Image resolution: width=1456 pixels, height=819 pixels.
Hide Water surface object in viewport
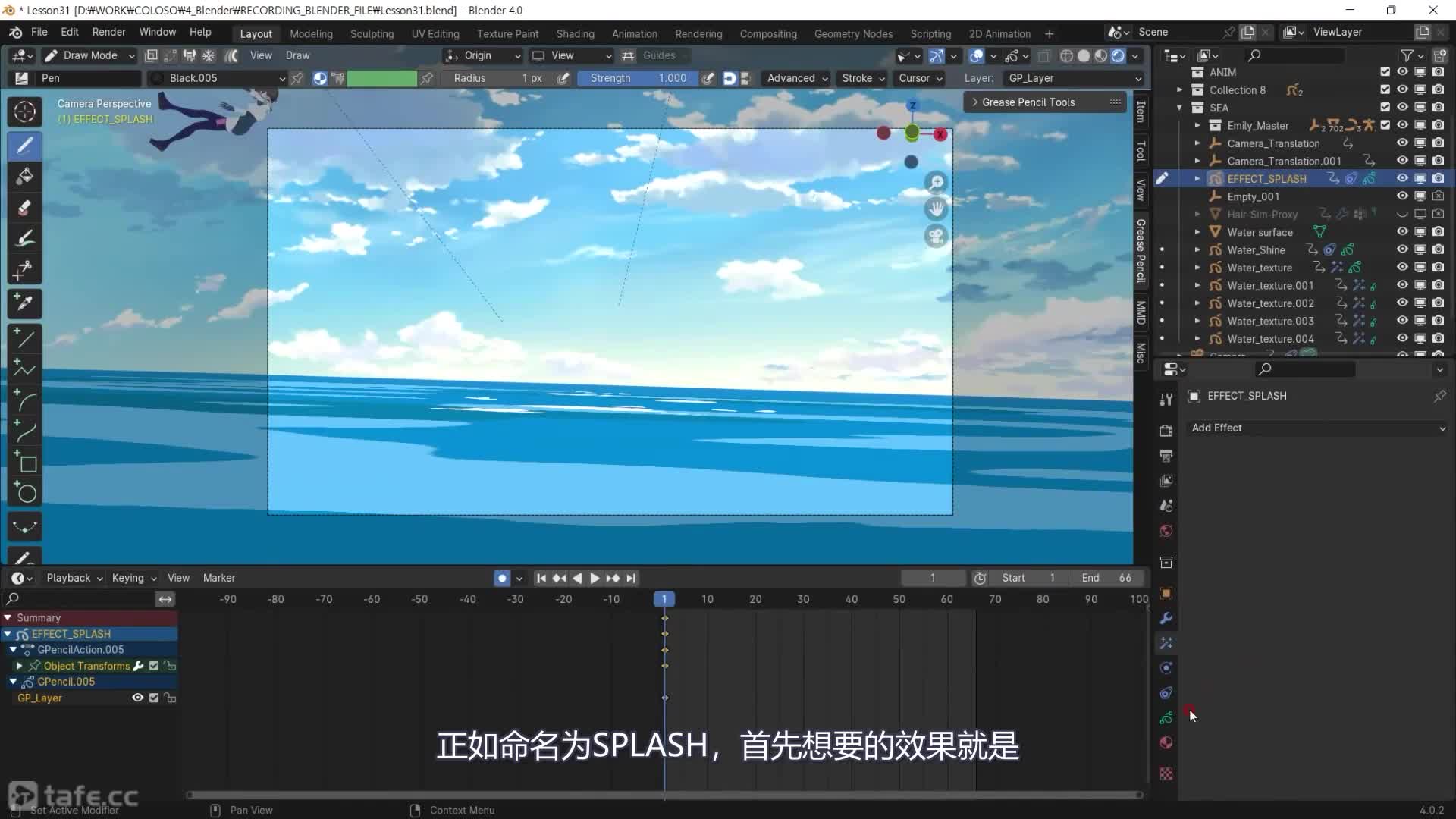click(x=1402, y=232)
